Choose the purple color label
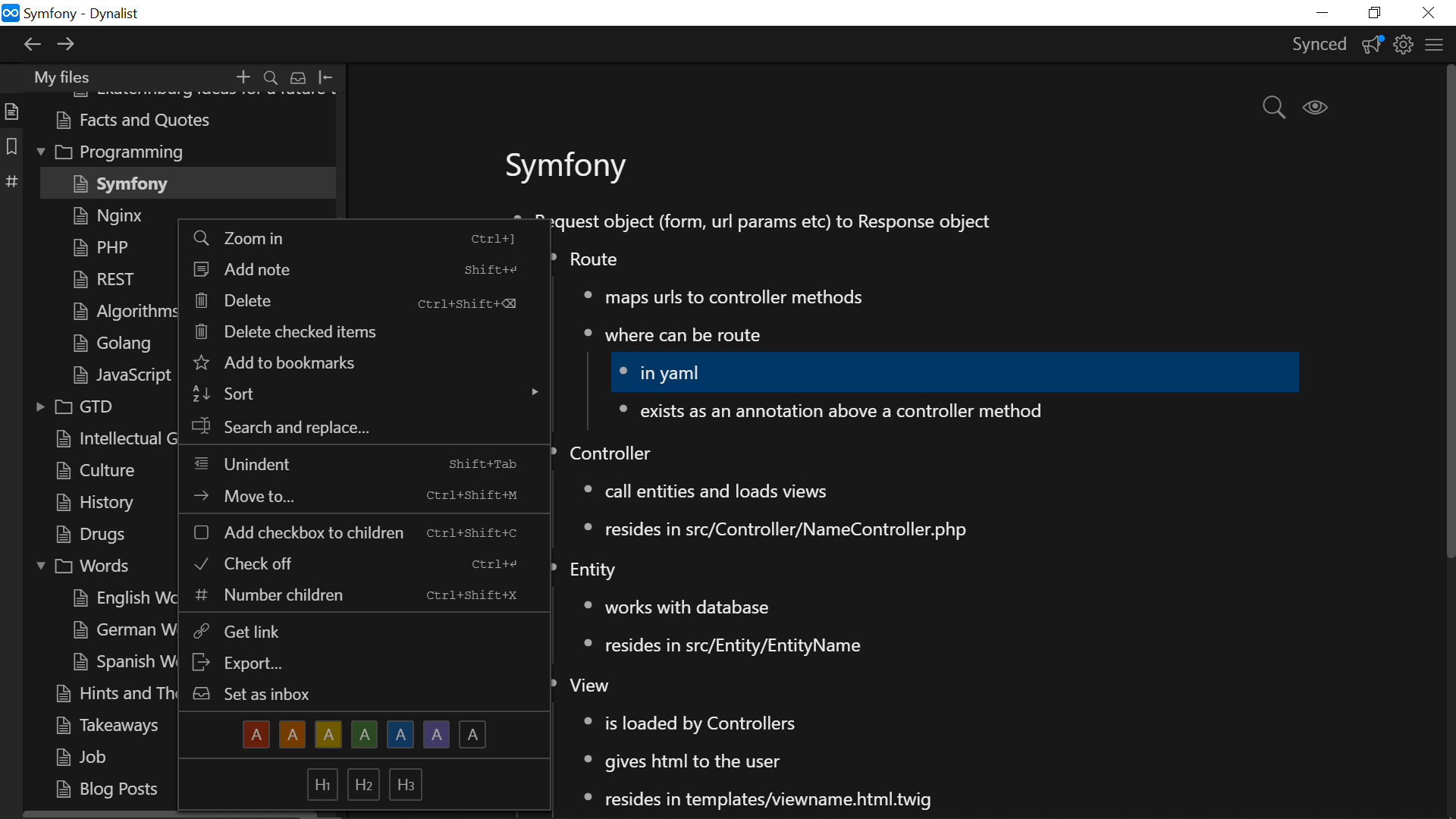This screenshot has width=1456, height=819. (437, 734)
